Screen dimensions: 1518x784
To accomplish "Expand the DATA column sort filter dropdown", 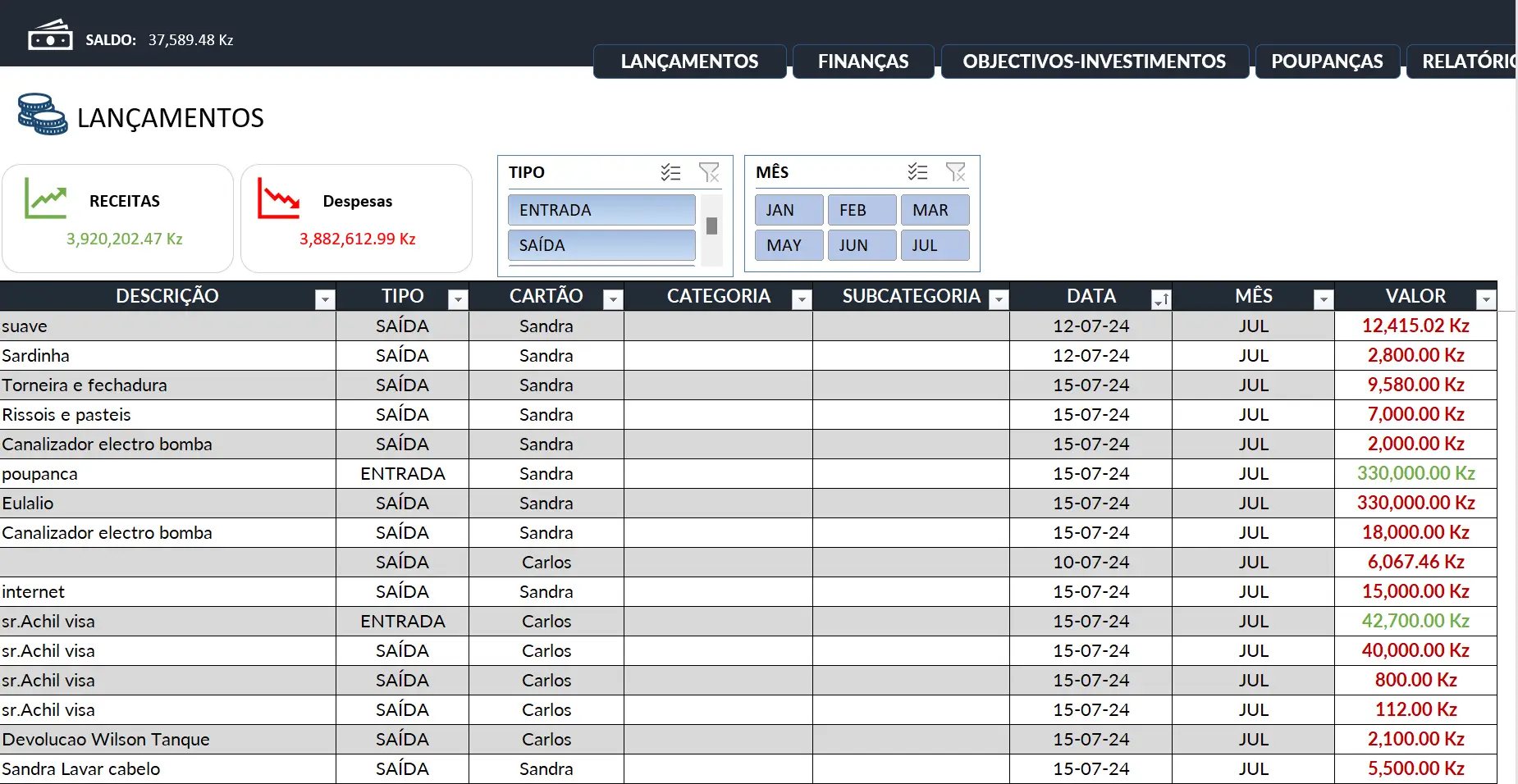I will pos(1160,300).
